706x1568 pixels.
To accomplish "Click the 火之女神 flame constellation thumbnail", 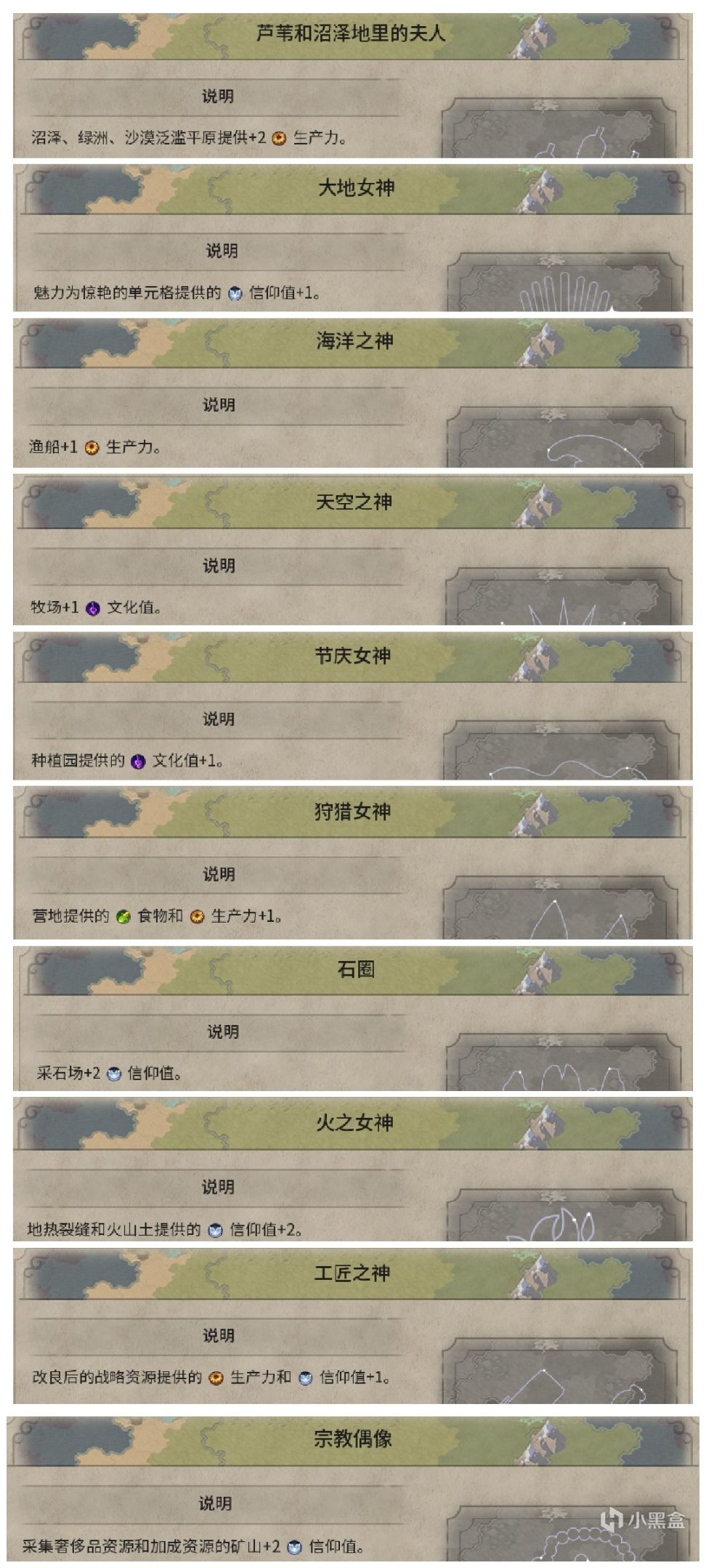I will [x=566, y=1215].
